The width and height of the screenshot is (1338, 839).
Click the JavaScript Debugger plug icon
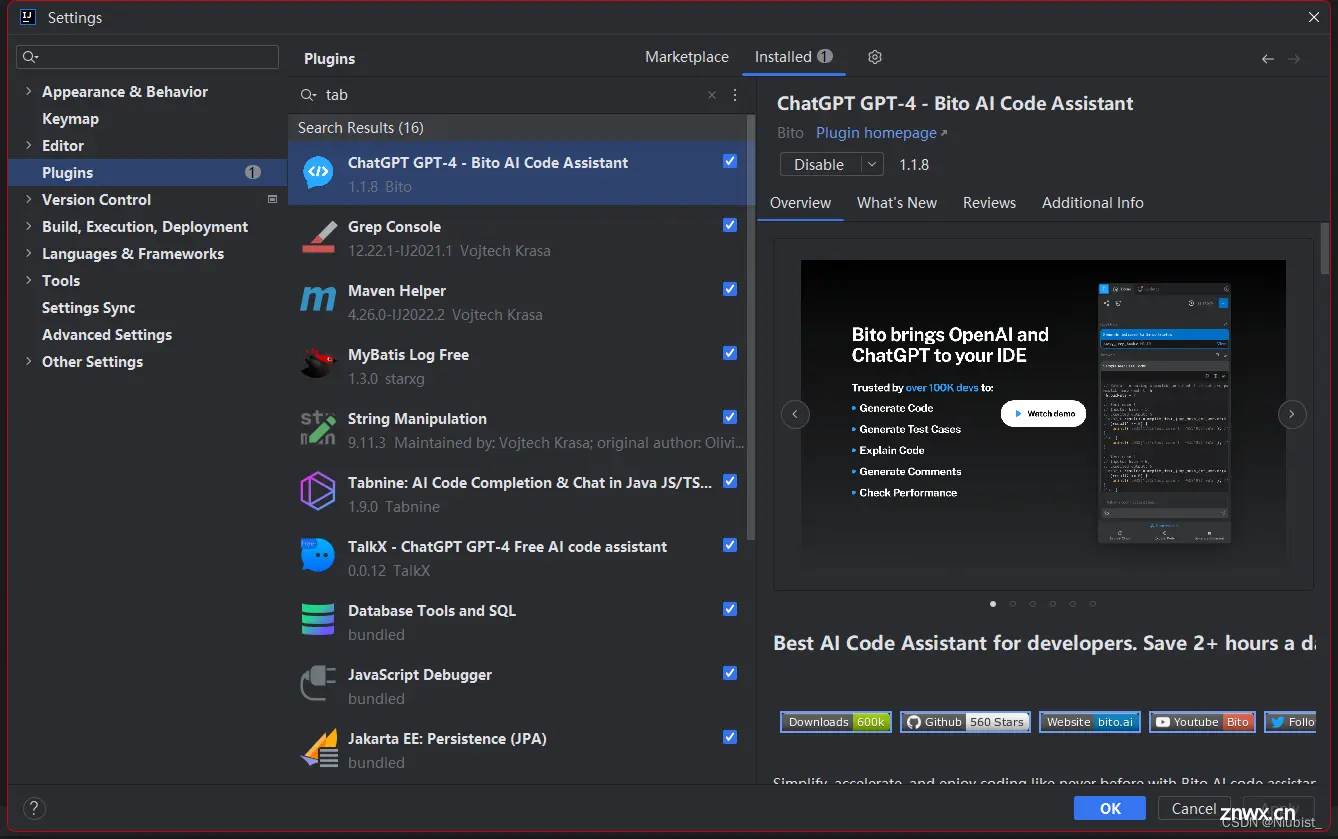pyautogui.click(x=318, y=685)
